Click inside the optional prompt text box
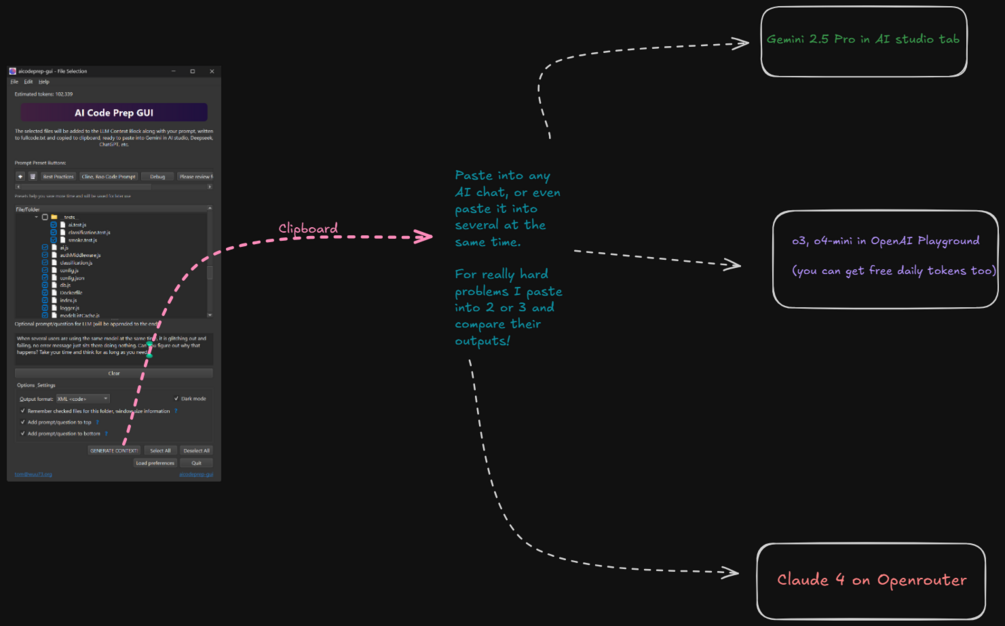1005x626 pixels. coord(114,349)
